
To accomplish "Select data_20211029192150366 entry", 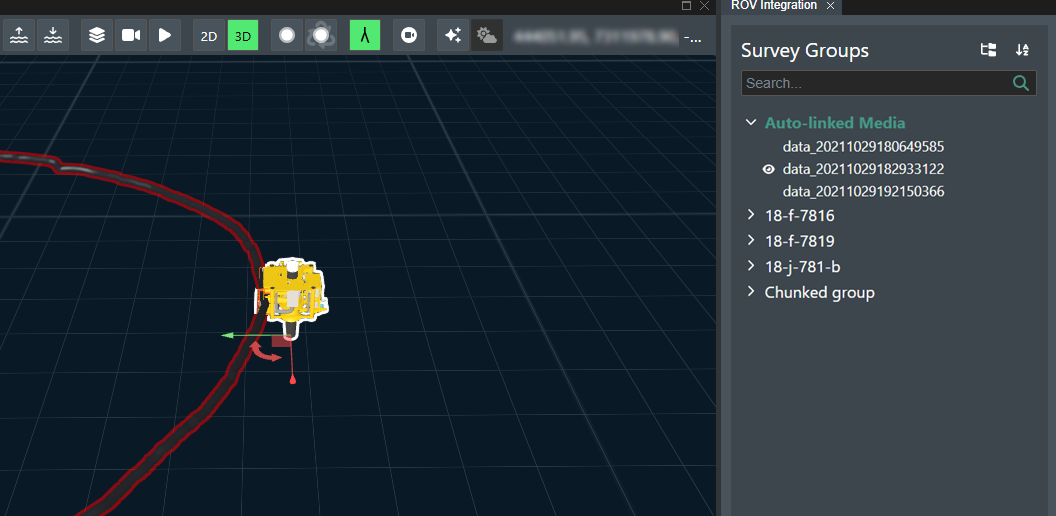I will [863, 192].
